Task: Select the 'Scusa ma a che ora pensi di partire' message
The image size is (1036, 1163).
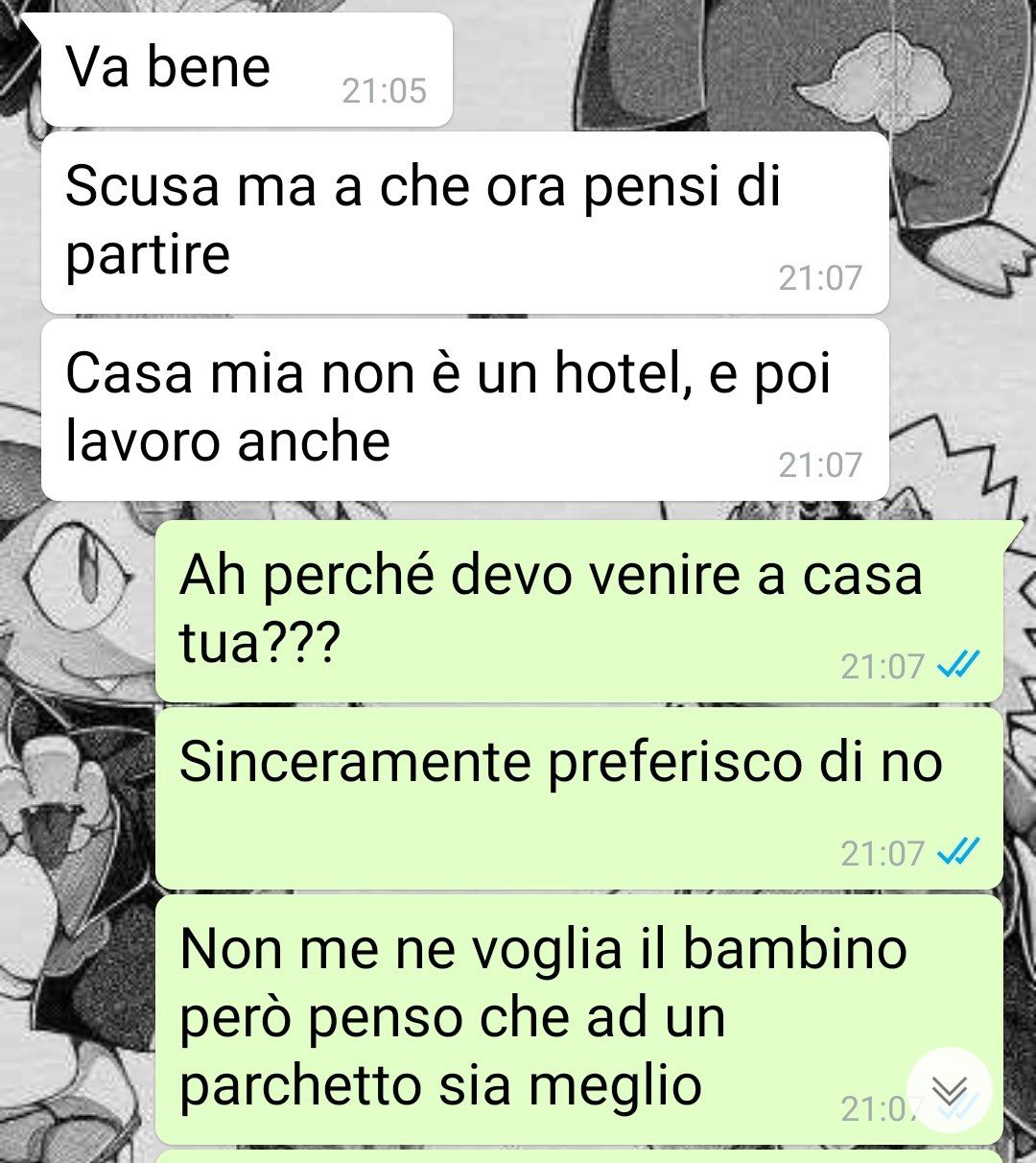Action: (465, 223)
